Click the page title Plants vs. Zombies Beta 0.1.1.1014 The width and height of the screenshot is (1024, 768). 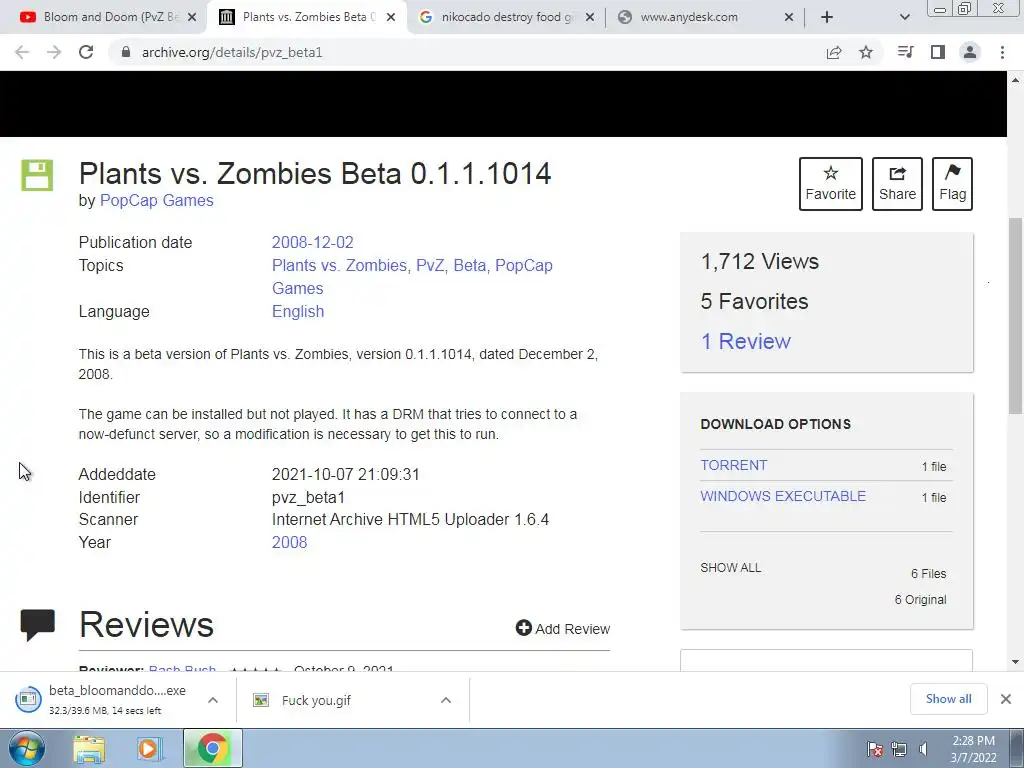click(x=315, y=173)
